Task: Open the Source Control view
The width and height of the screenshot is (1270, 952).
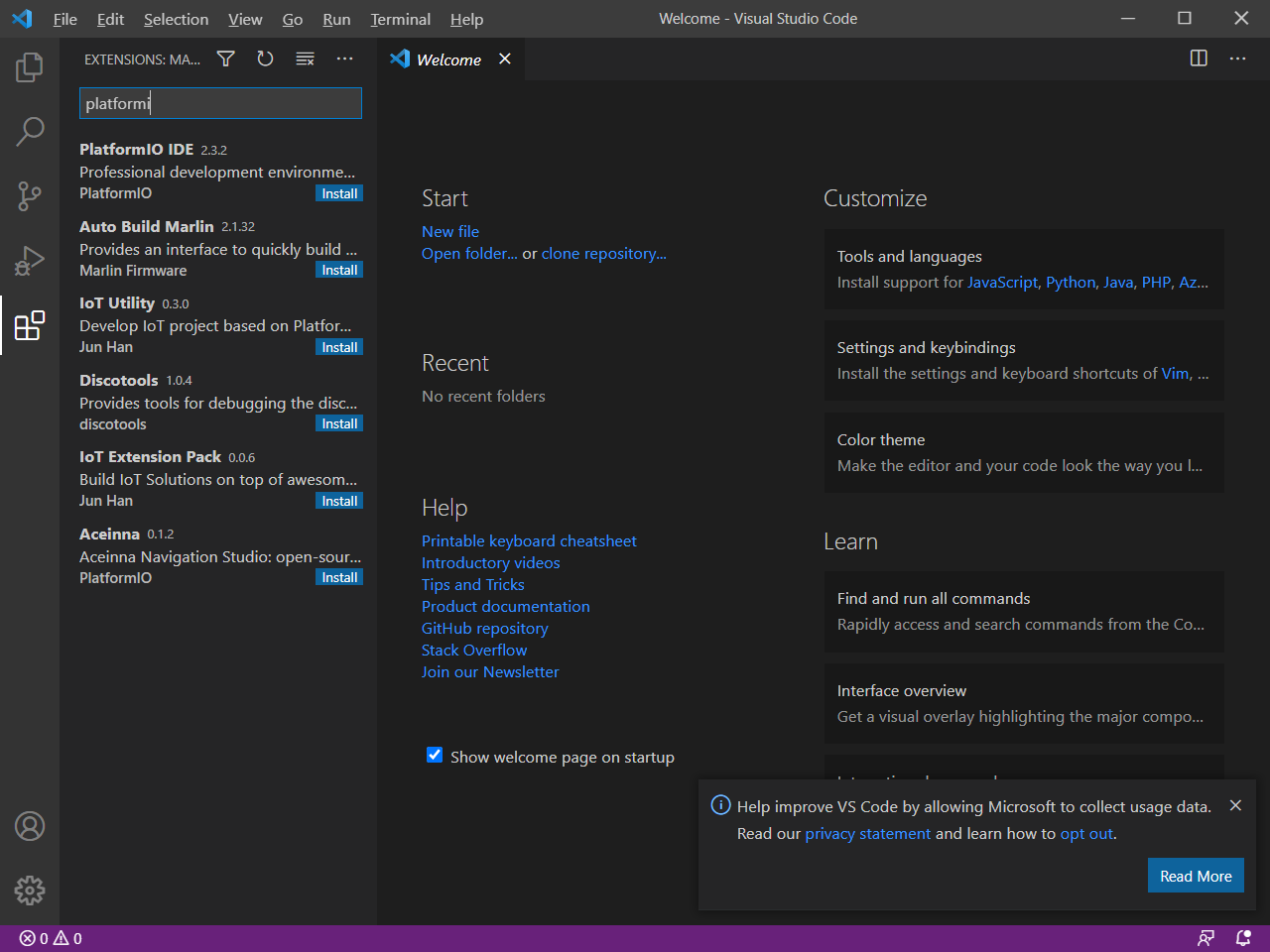Action: tap(30, 195)
